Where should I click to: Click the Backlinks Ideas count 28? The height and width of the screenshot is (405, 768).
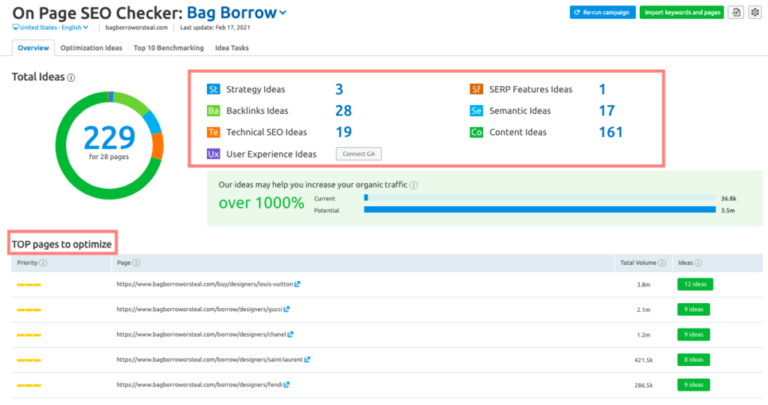343,111
